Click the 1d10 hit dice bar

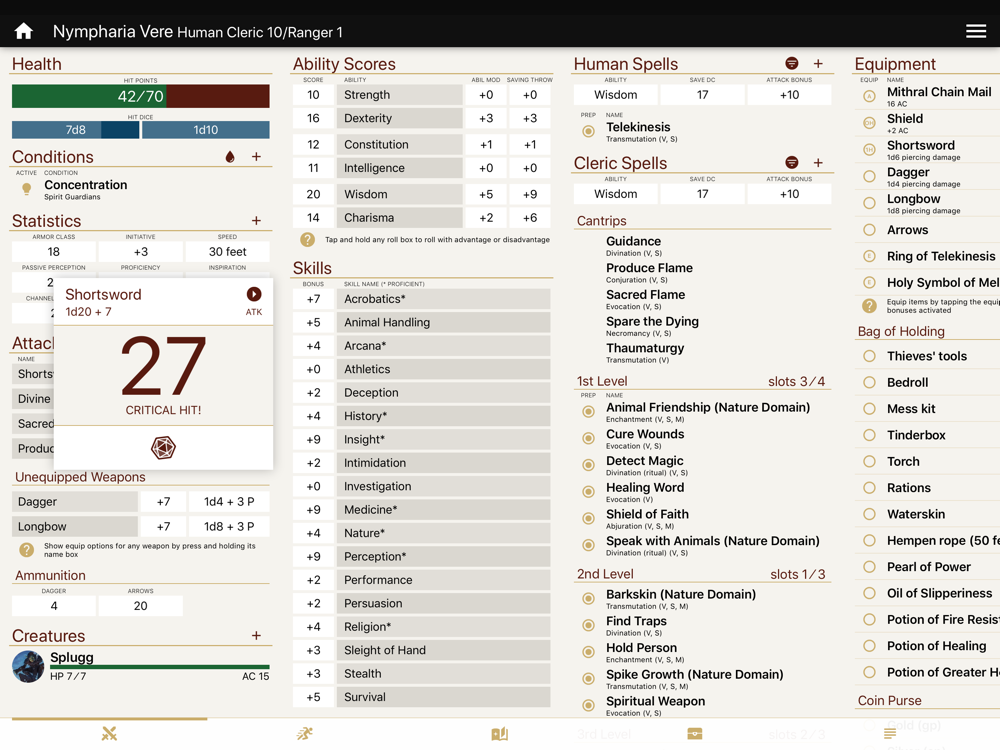click(205, 129)
